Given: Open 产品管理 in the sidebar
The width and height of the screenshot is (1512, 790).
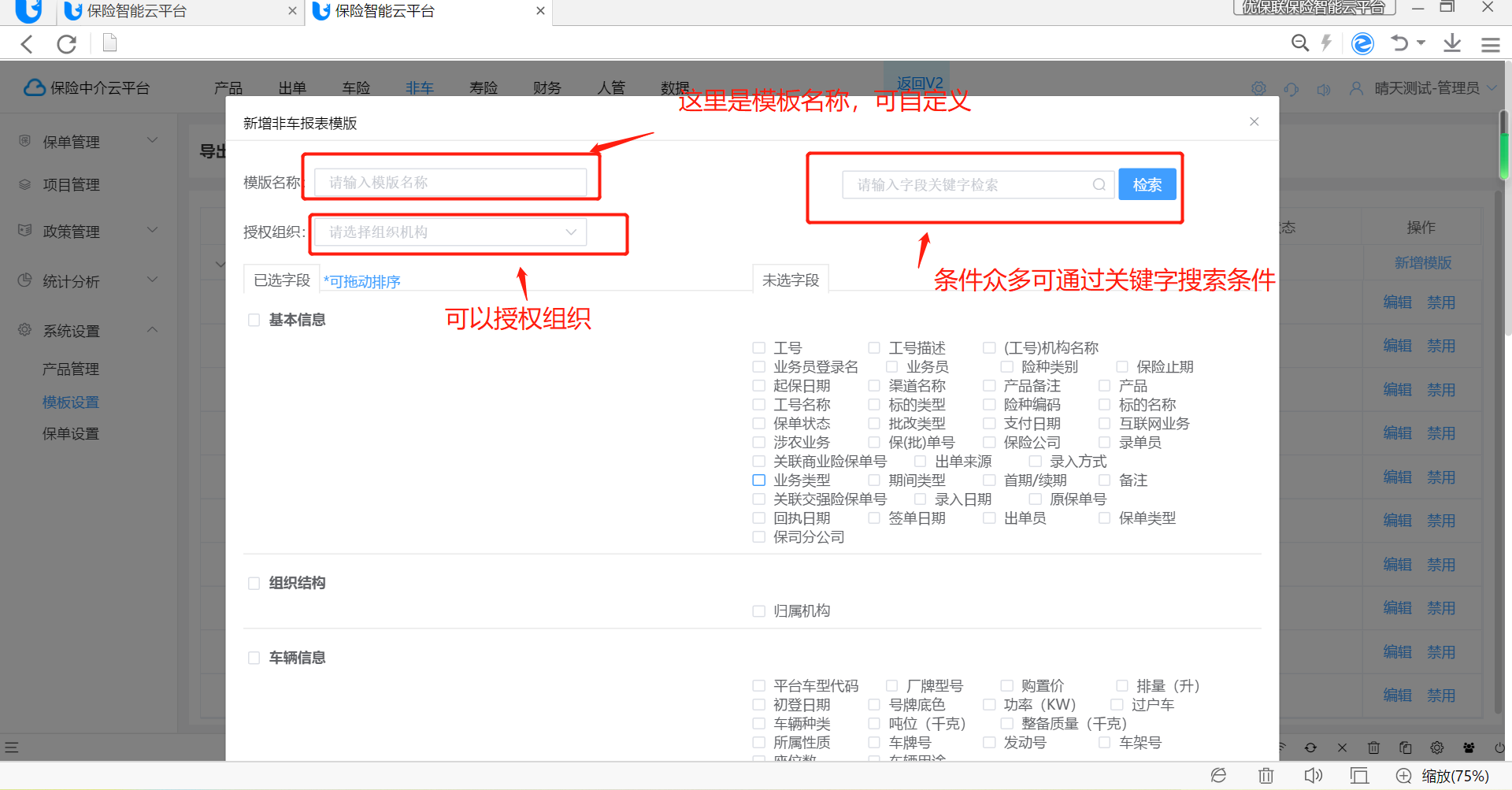Looking at the screenshot, I should pos(71,369).
